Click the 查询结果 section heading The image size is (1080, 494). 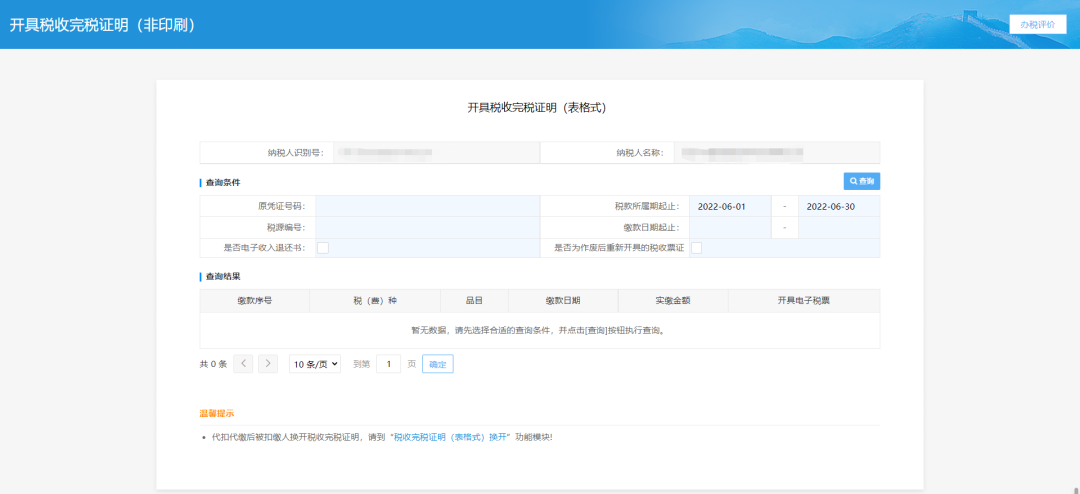(x=222, y=276)
